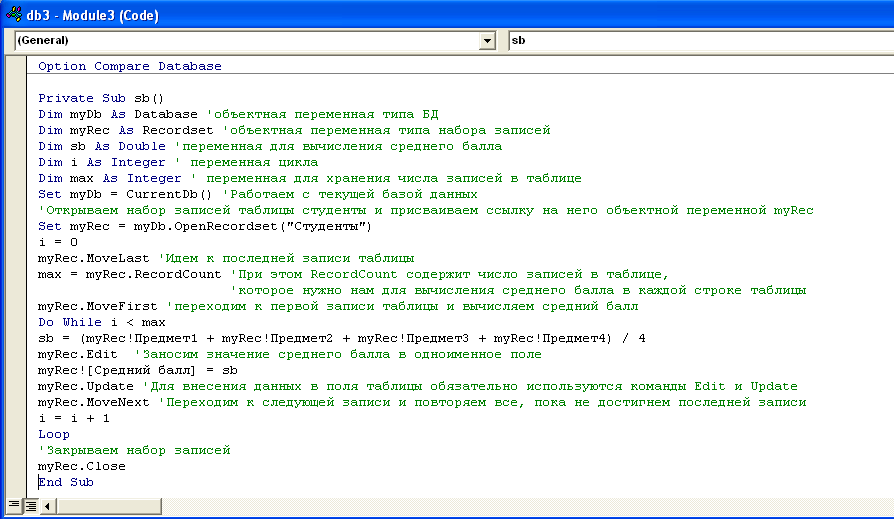Click the Full Module View button
The image size is (894, 519).
pyautogui.click(x=31, y=505)
